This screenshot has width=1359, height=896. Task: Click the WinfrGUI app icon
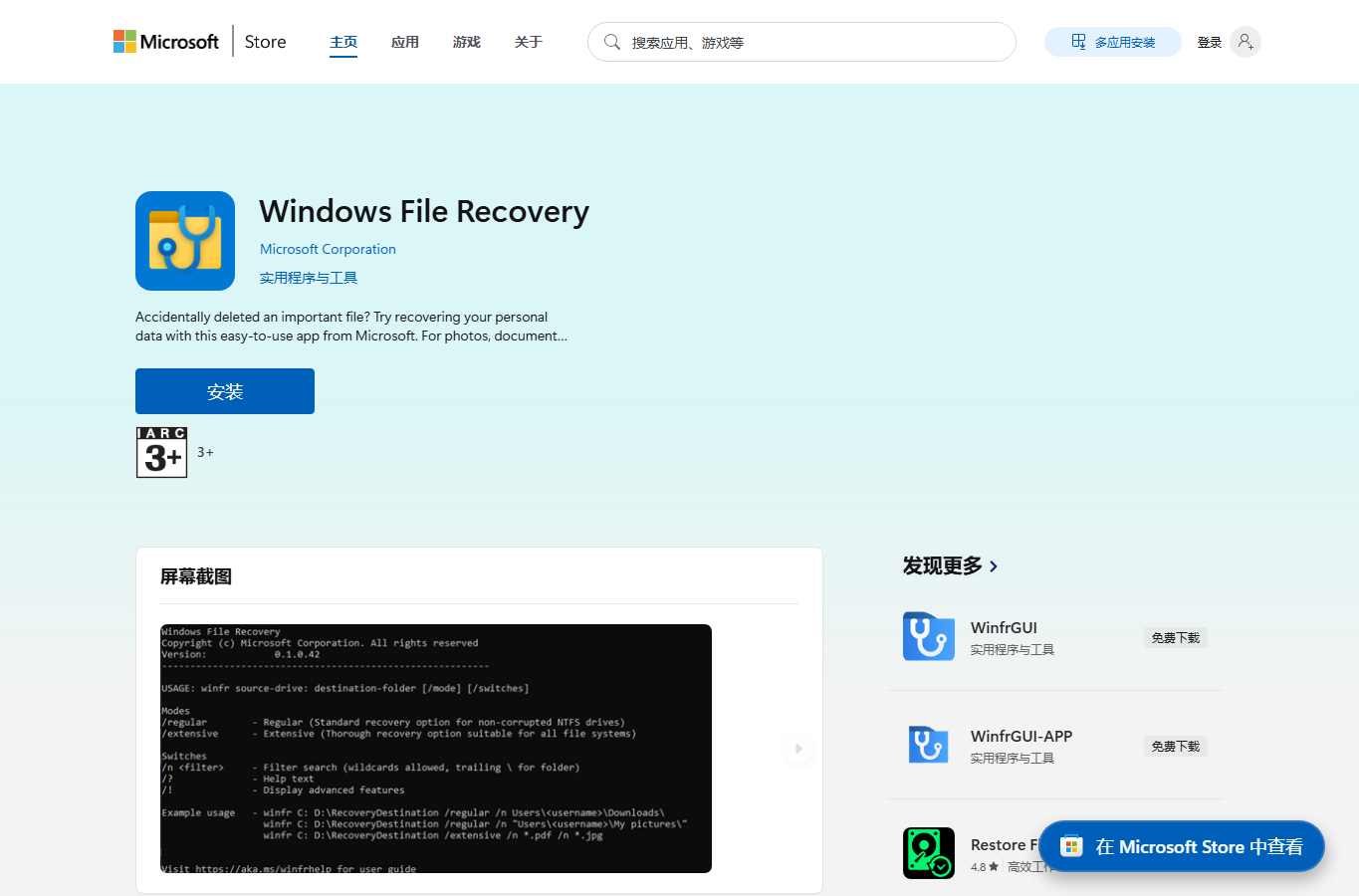tap(929, 636)
